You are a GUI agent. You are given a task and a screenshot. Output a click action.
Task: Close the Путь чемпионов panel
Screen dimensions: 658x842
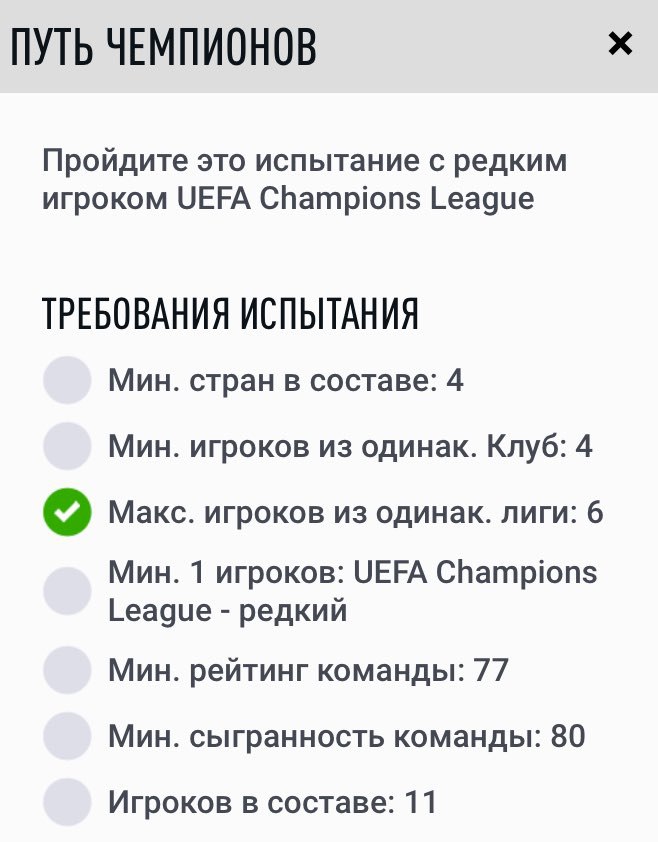(x=620, y=44)
